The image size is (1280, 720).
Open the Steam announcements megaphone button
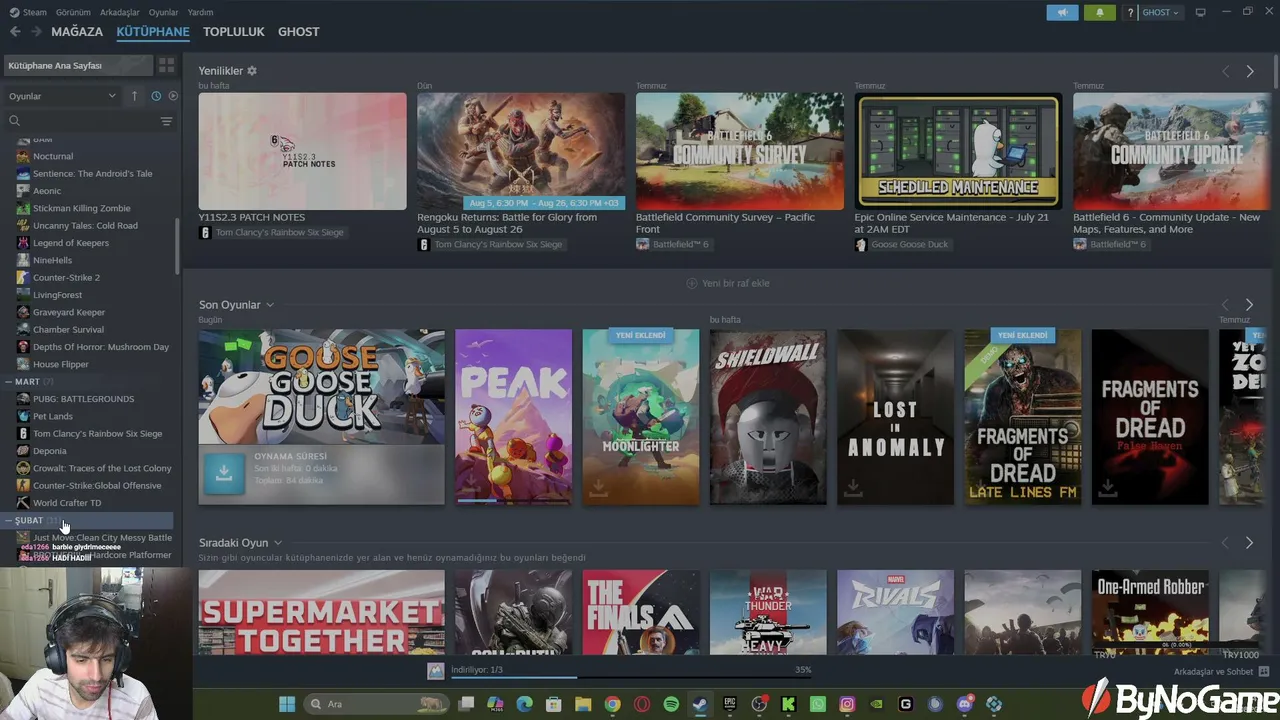[x=1062, y=12]
